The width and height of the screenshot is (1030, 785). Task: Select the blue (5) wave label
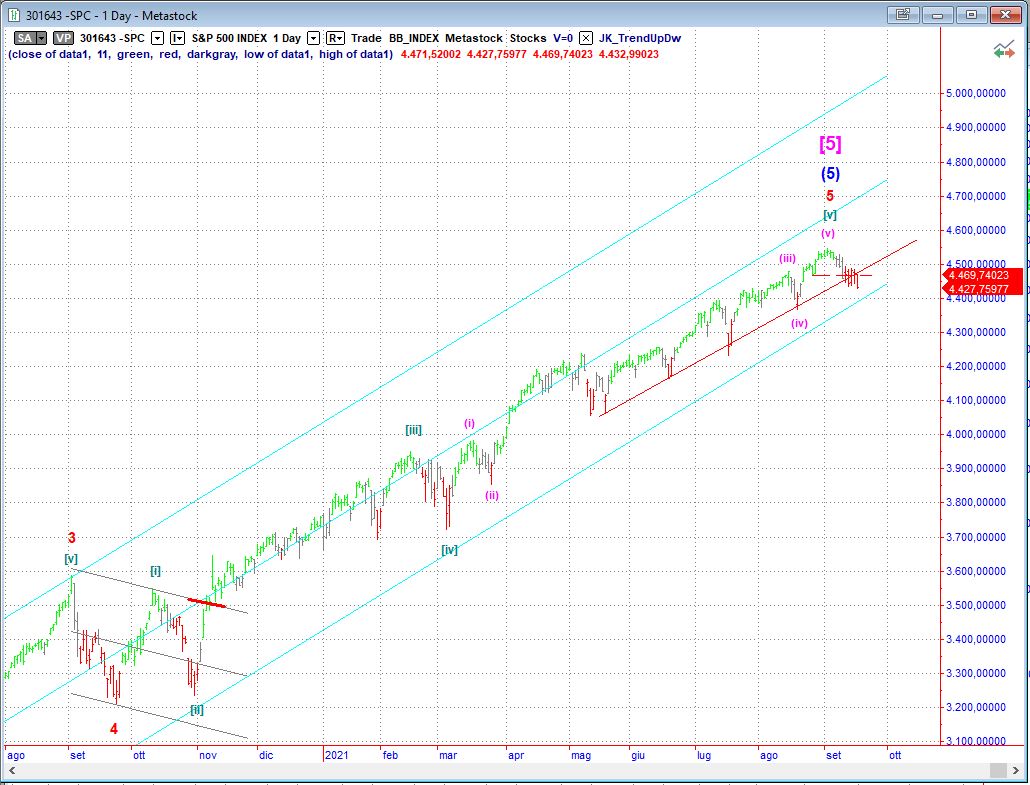coord(830,173)
